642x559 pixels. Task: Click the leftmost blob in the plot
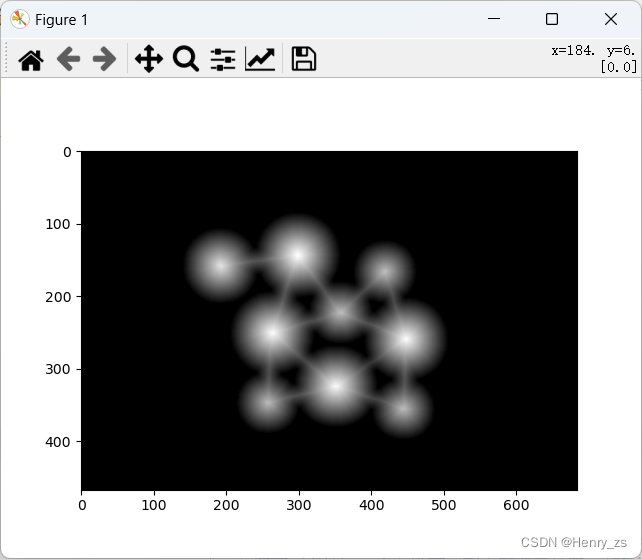(221, 265)
